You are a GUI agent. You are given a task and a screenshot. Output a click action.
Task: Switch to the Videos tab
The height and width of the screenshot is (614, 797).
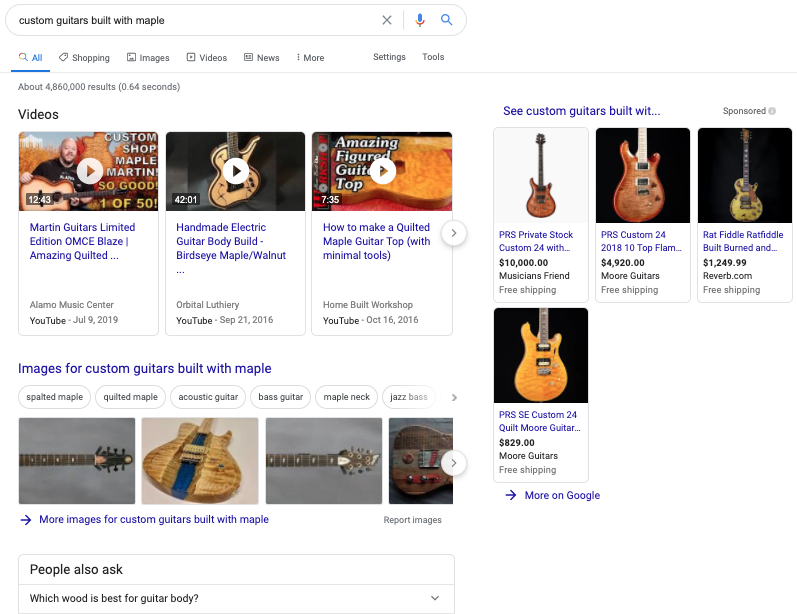pos(207,57)
